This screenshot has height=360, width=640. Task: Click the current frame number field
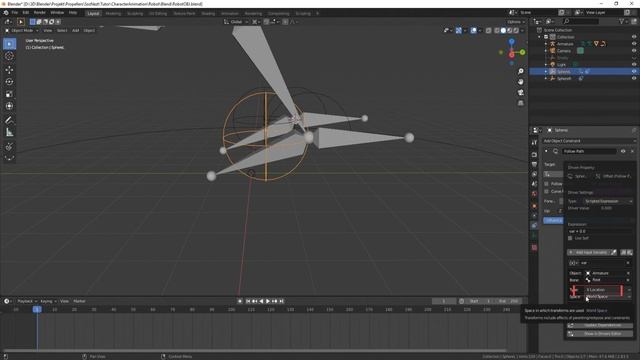(x=444, y=301)
